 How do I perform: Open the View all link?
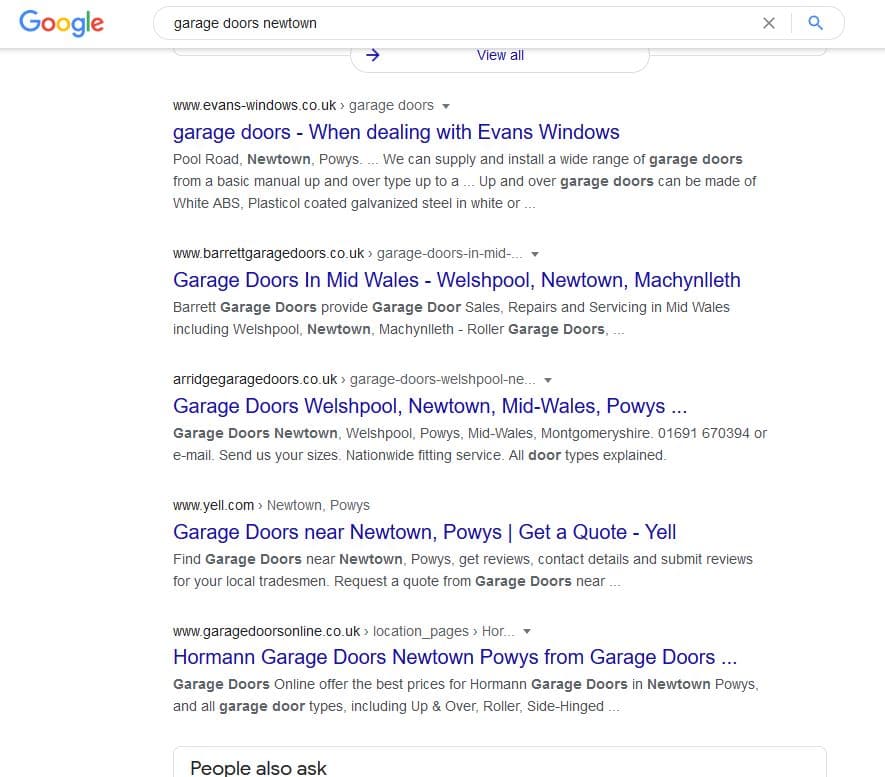click(500, 55)
